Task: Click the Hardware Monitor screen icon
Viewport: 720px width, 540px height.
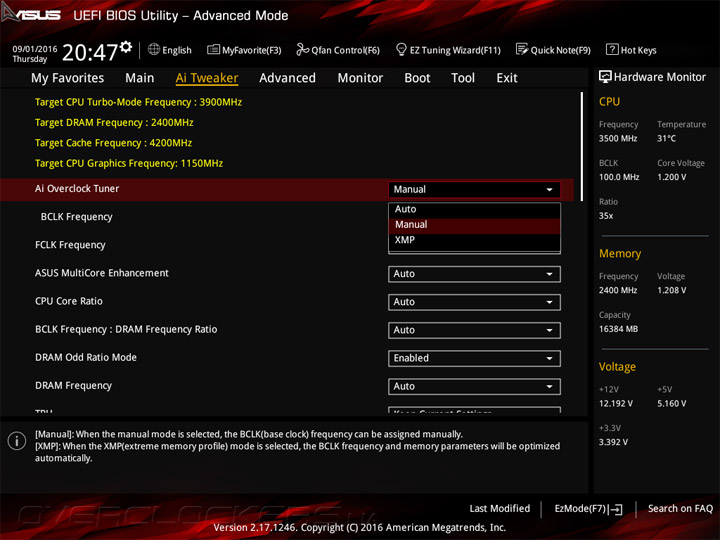Action: tap(605, 77)
